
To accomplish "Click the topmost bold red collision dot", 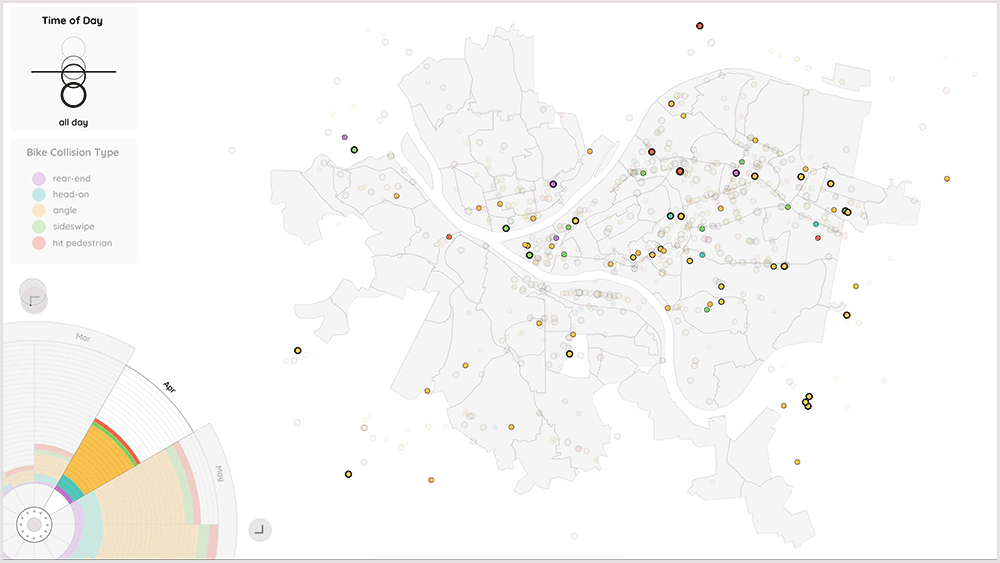I will 700,26.
